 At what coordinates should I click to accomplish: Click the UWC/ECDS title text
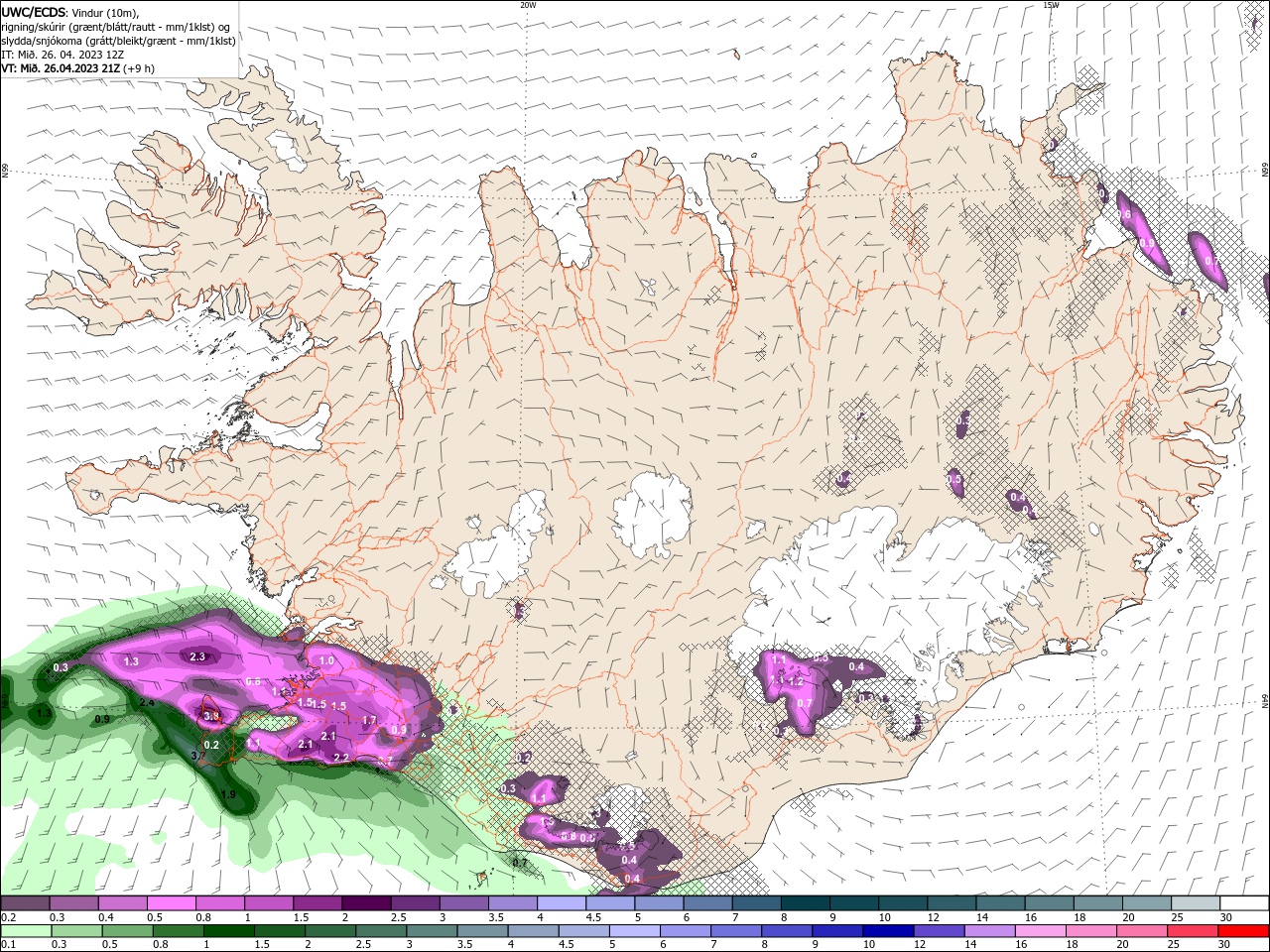coord(35,12)
